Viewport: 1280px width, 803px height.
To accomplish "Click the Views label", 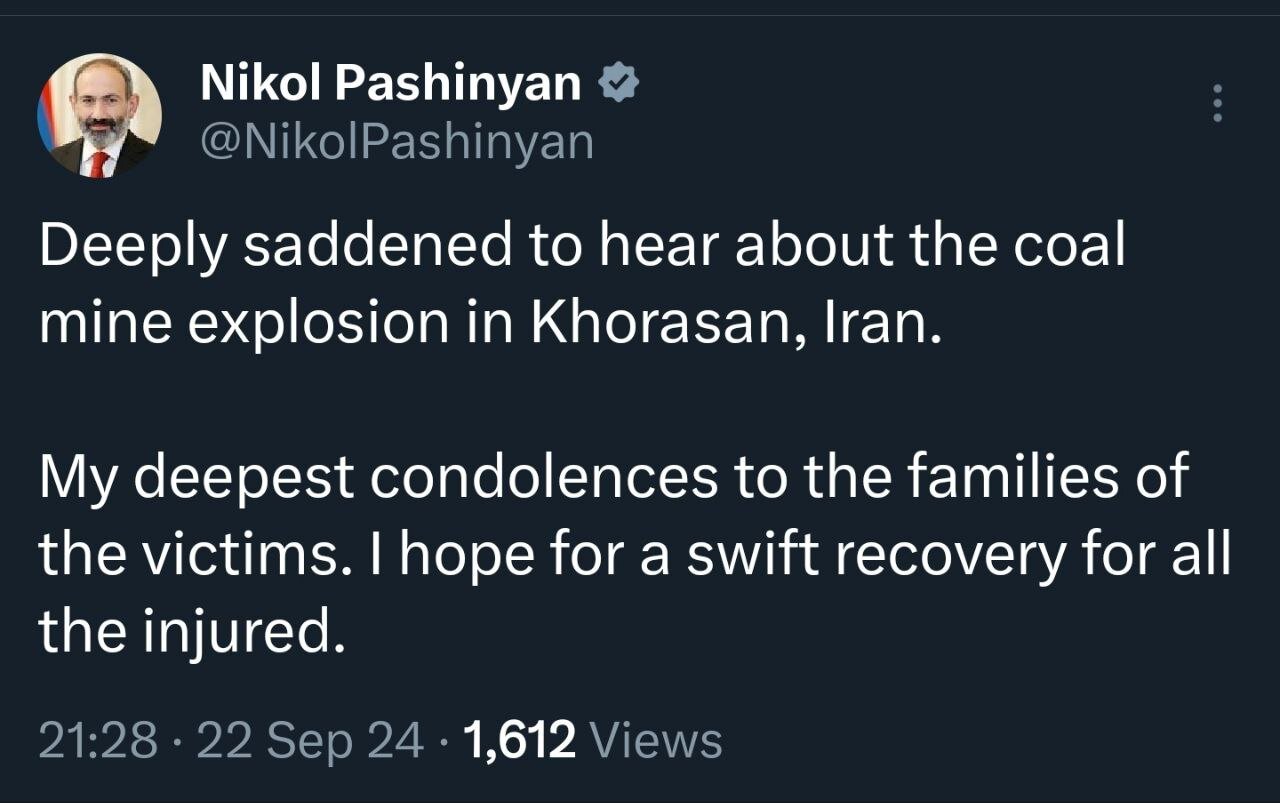I will tap(657, 741).
